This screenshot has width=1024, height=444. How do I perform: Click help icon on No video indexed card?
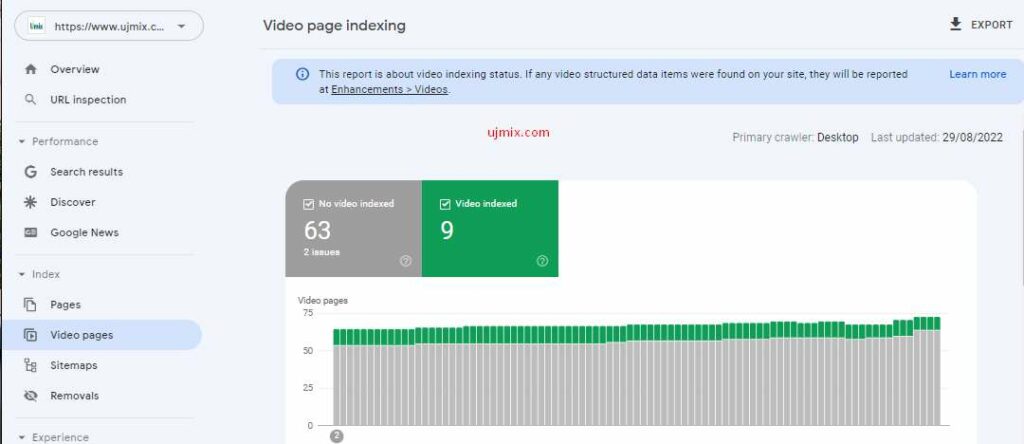pyautogui.click(x=406, y=261)
